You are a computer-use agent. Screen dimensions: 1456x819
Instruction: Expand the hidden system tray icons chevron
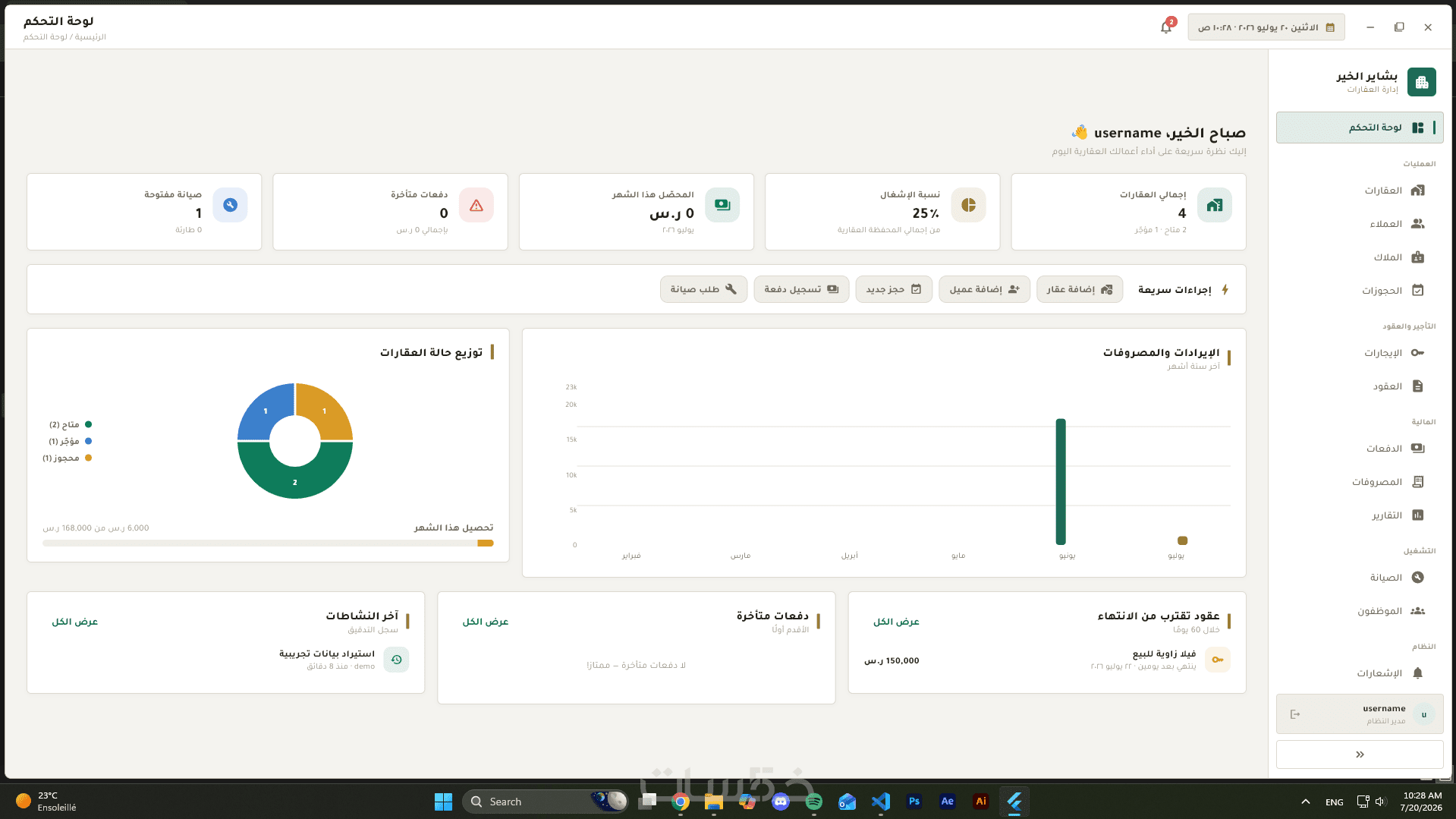[x=1306, y=802]
